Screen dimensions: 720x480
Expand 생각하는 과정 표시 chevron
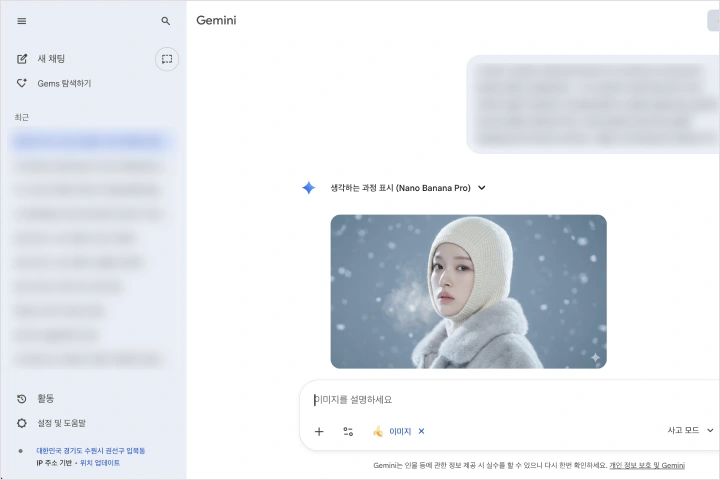(482, 187)
